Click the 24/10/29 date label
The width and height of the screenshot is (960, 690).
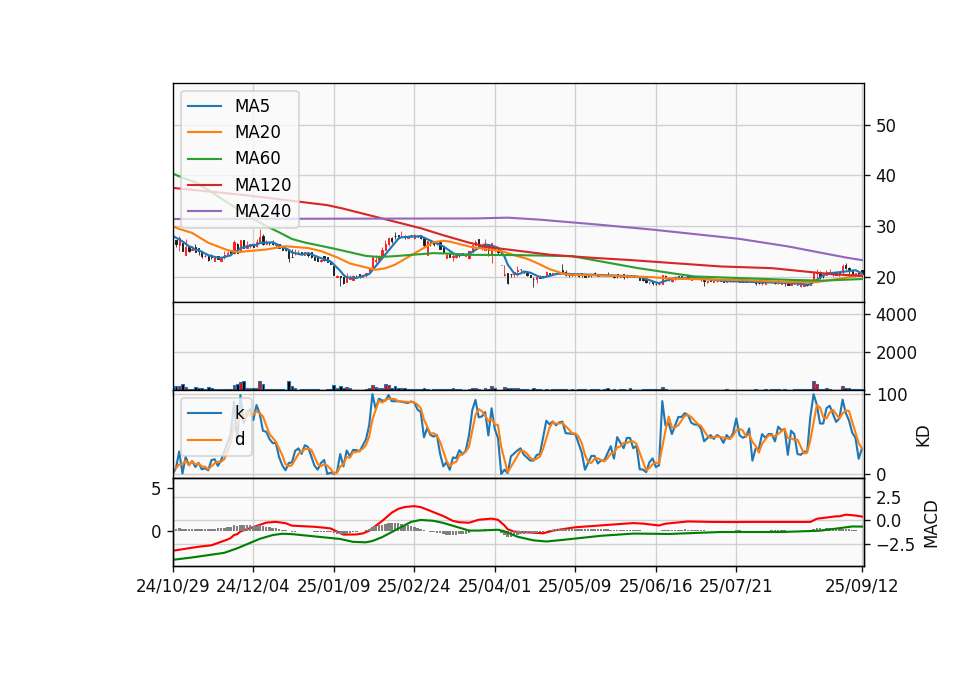[x=173, y=587]
